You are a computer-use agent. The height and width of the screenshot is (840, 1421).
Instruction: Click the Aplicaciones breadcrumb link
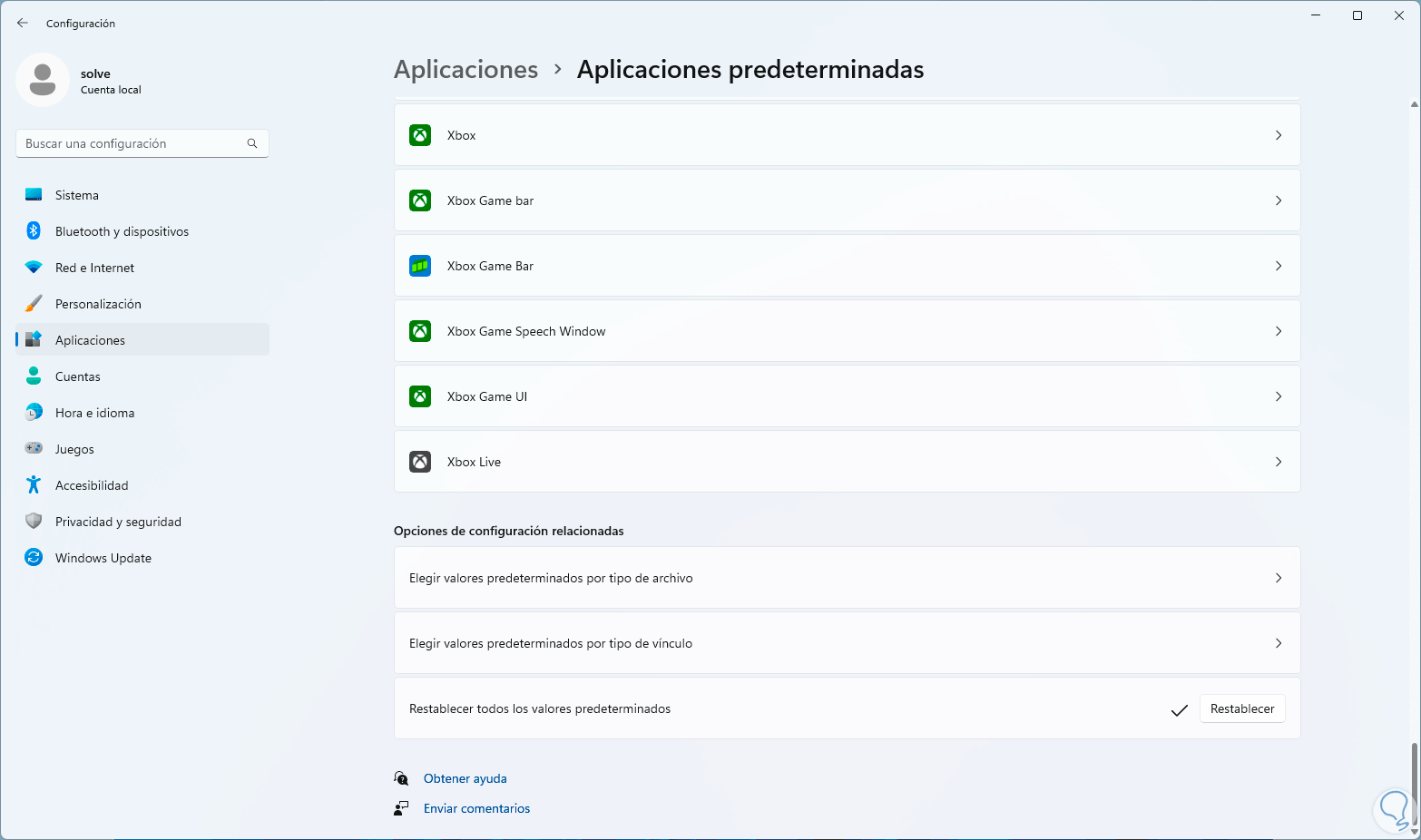[x=465, y=70]
